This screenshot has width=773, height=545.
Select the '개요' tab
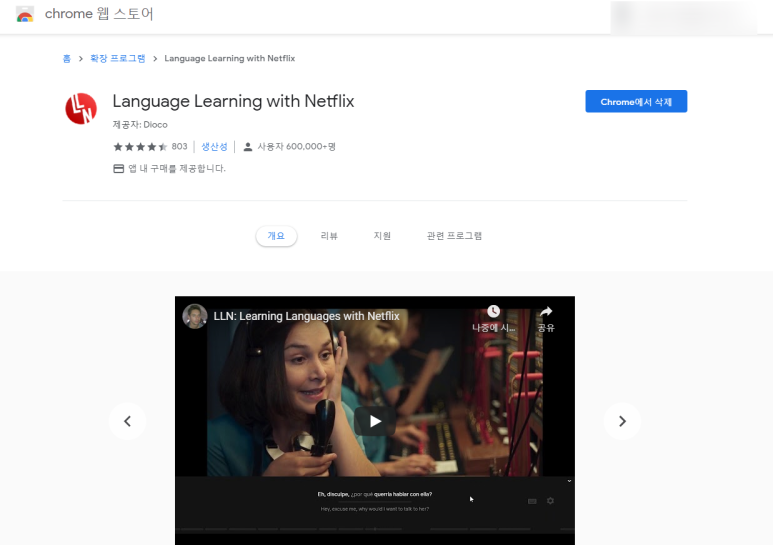[x=276, y=236]
